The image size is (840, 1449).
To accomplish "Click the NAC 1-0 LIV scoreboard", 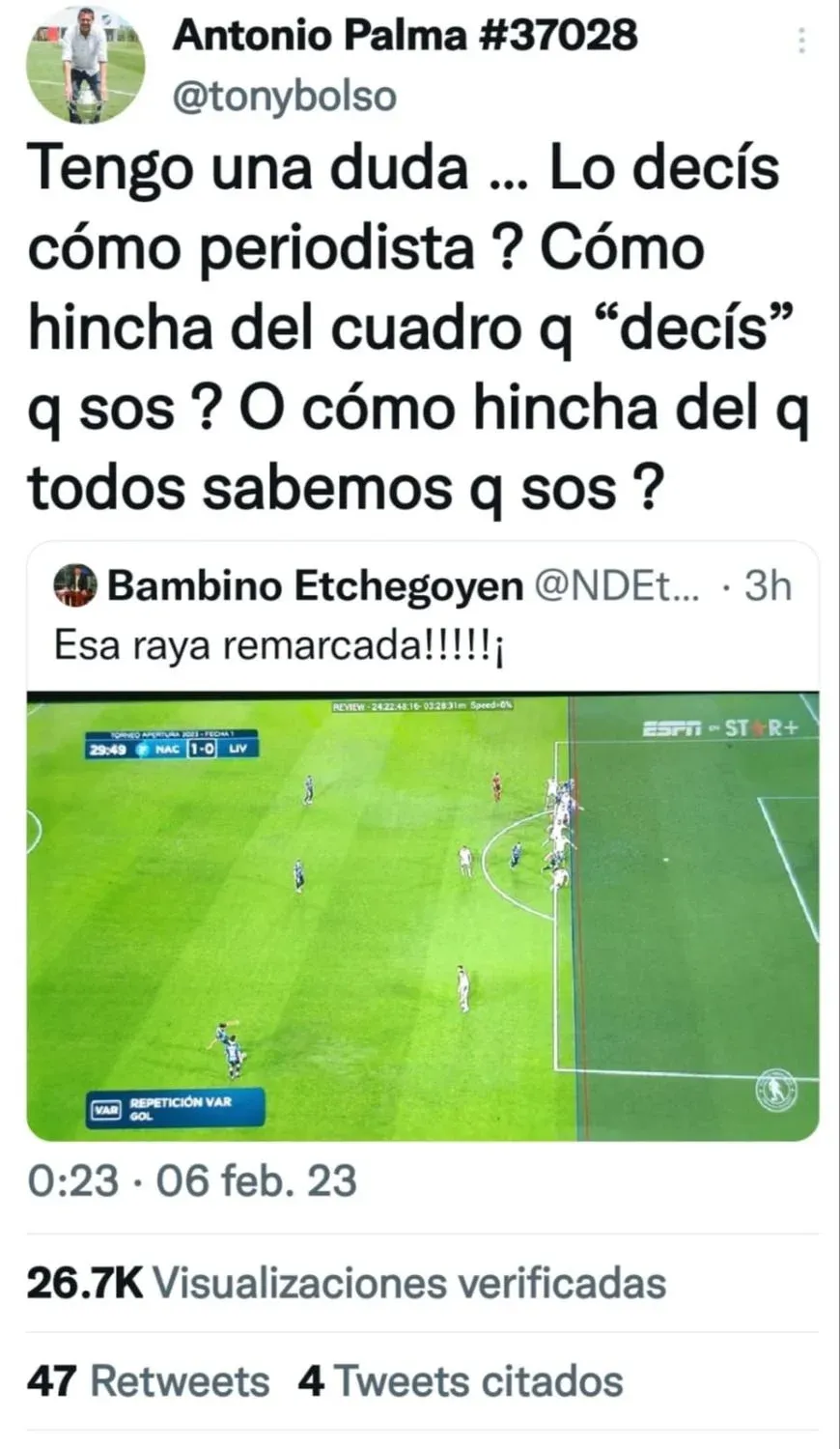I will coord(172,748).
